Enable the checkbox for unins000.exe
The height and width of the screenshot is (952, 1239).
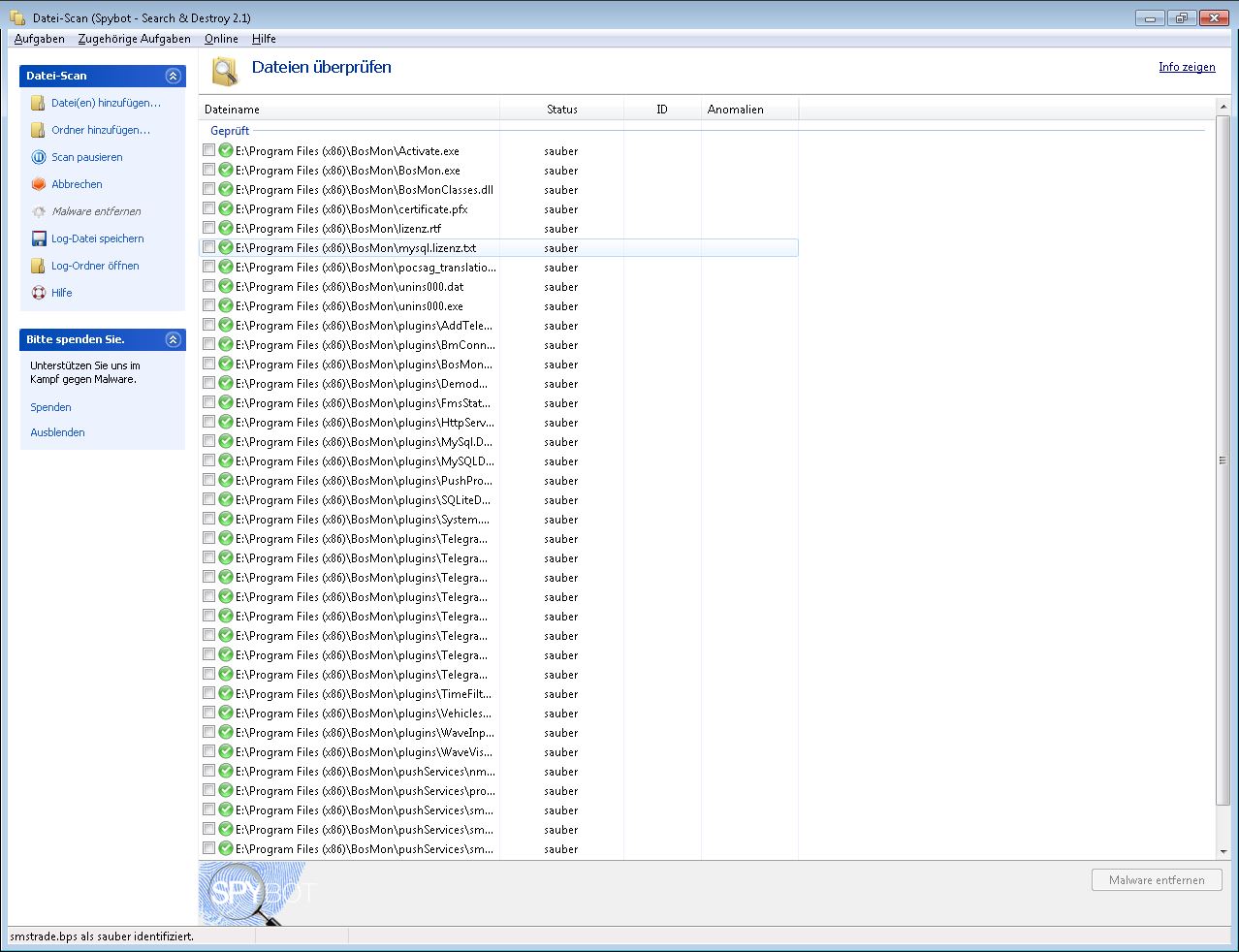208,305
